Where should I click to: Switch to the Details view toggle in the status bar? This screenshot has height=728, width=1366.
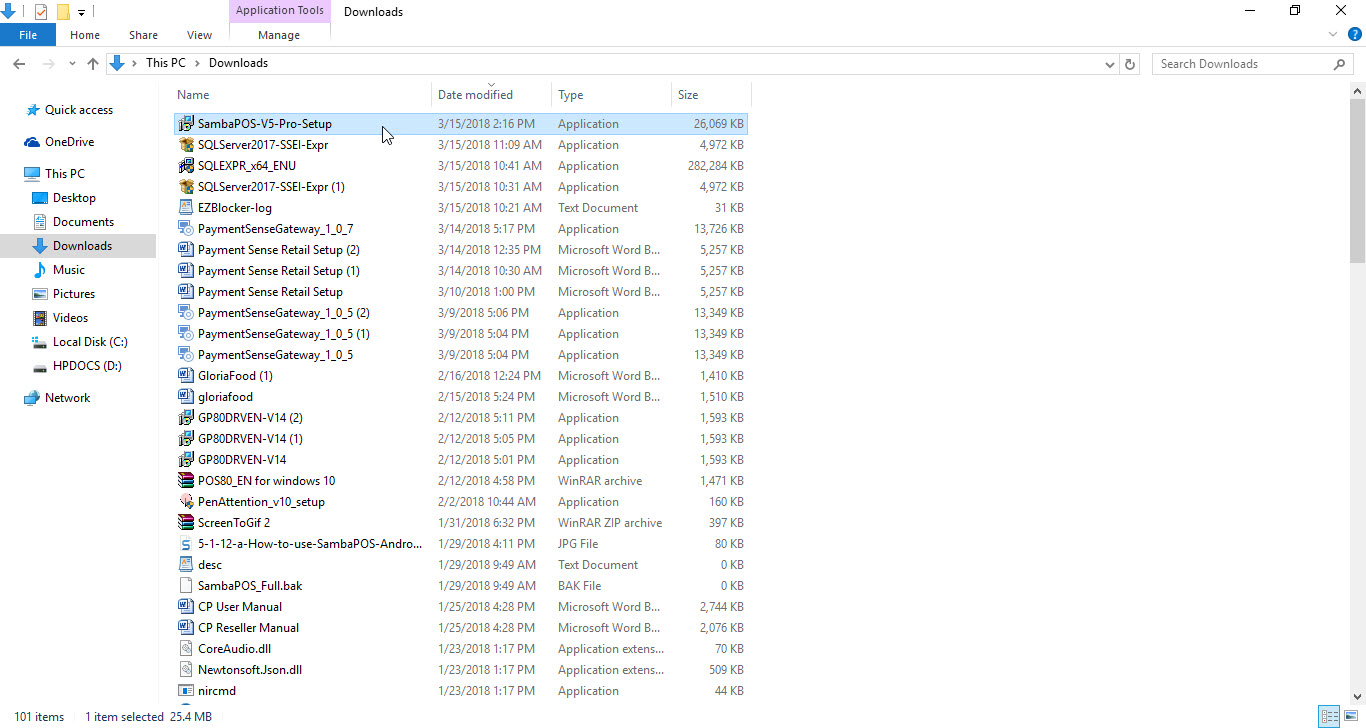1329,716
